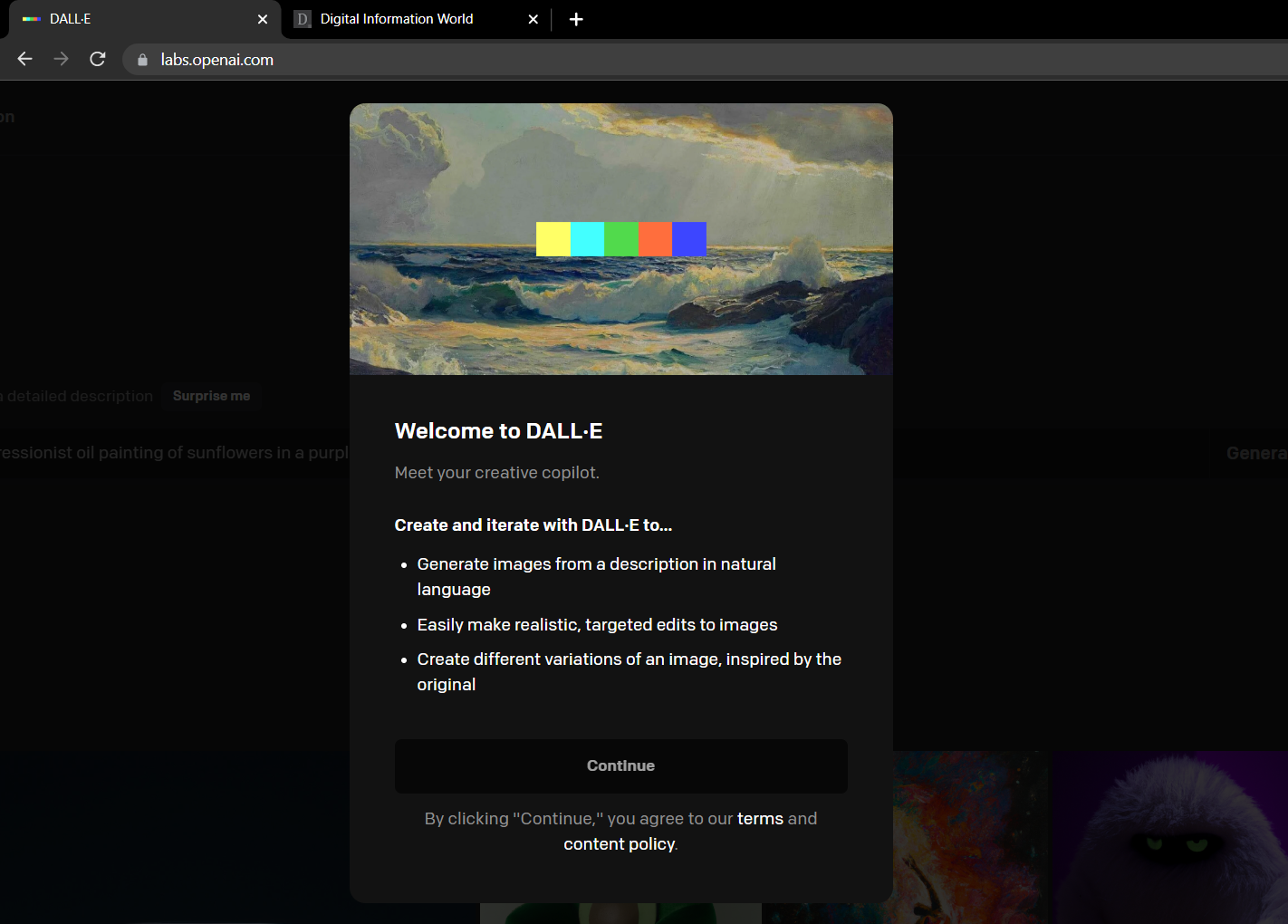This screenshot has height=924, width=1288.
Task: Click the prompt input with sunflowers text
Action: point(174,453)
